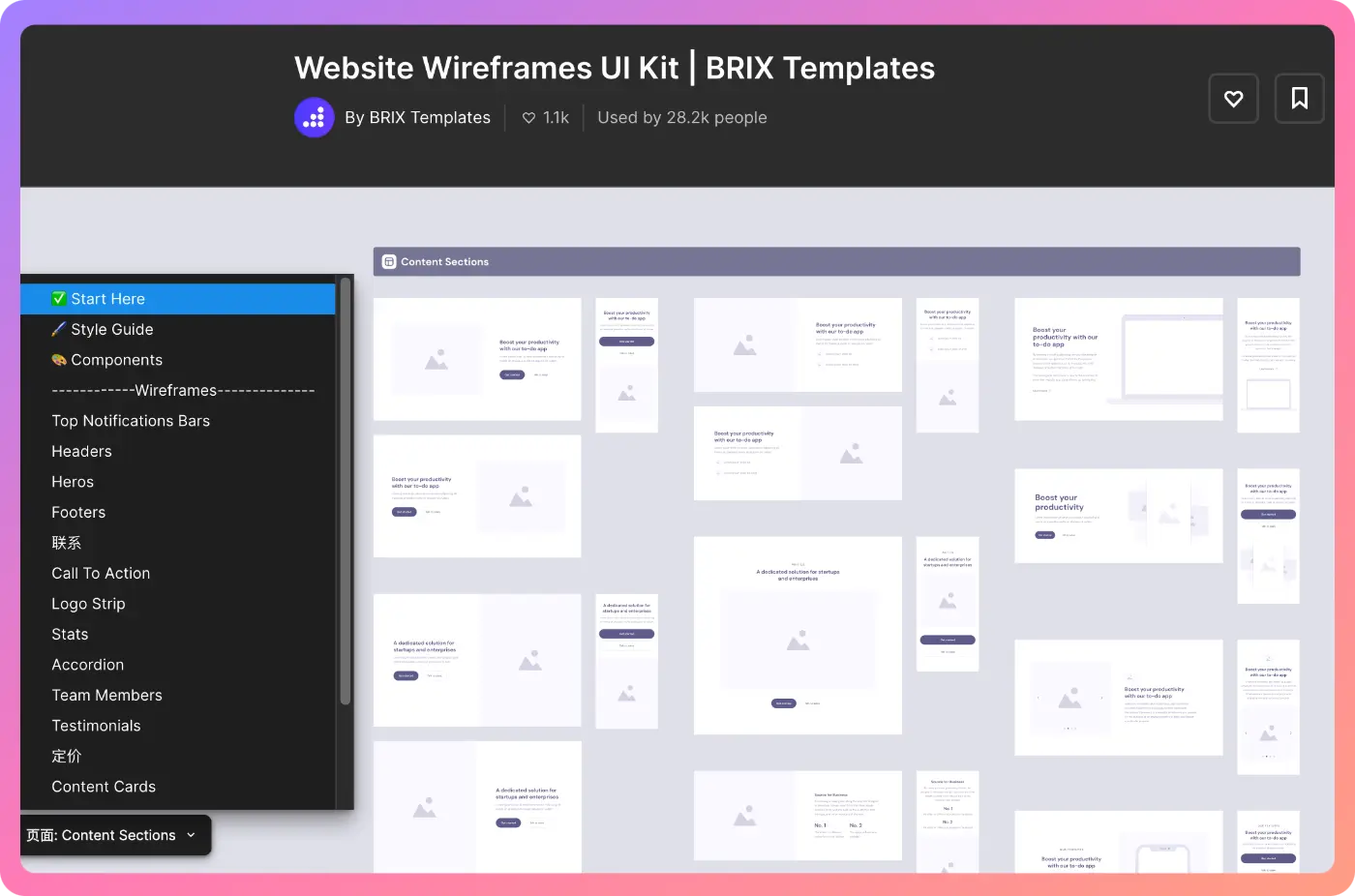The height and width of the screenshot is (896, 1355).
Task: Choose Testimonials in the page list
Action: click(96, 726)
